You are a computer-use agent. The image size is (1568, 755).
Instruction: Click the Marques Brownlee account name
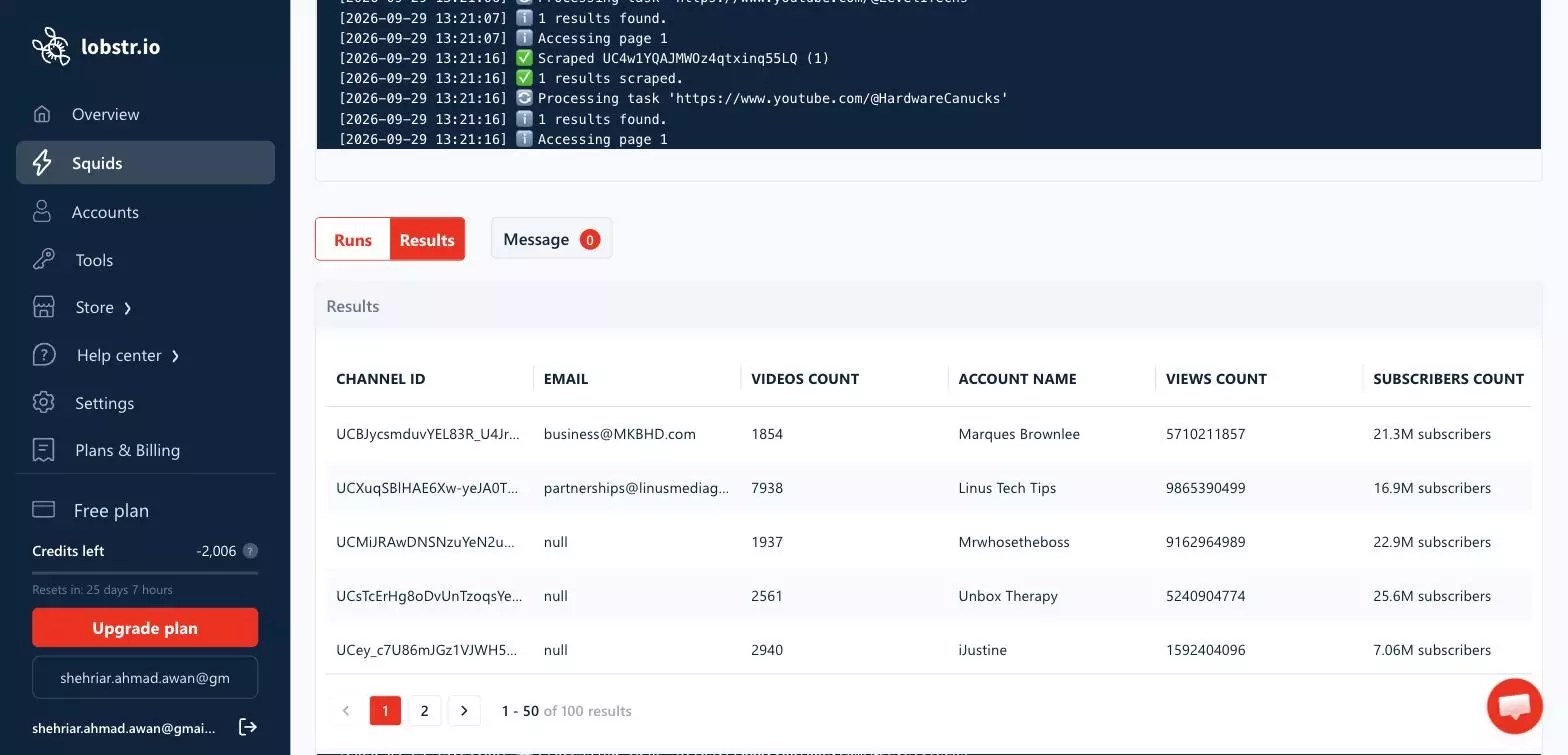click(1019, 434)
